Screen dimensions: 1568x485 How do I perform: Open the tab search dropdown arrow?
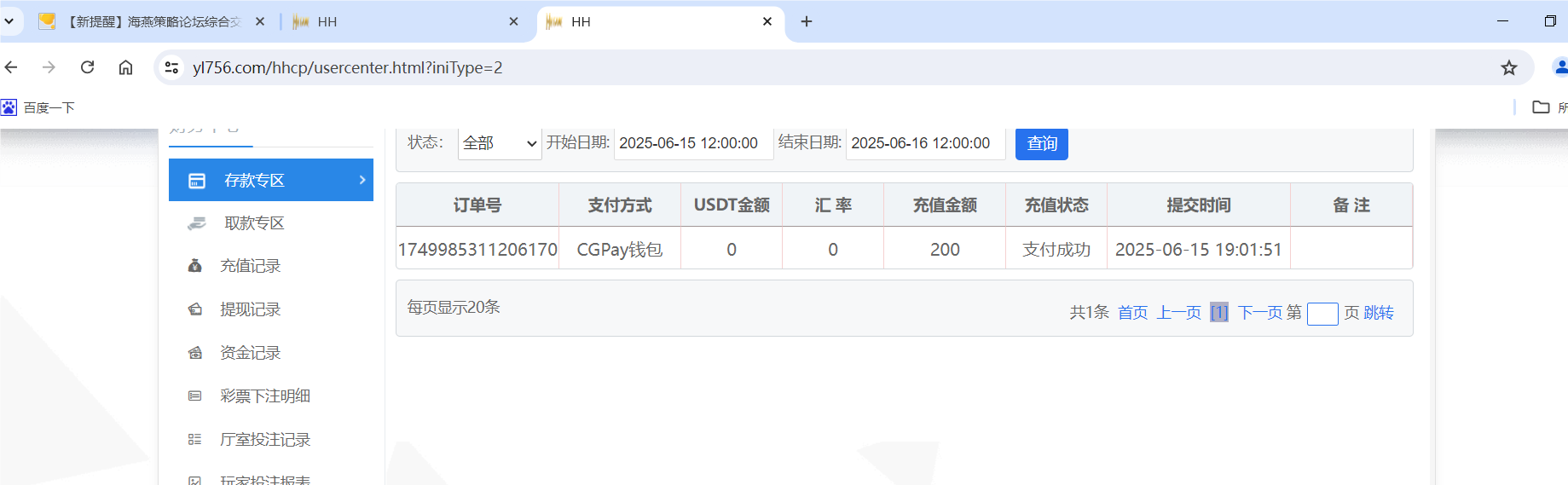[x=9, y=21]
